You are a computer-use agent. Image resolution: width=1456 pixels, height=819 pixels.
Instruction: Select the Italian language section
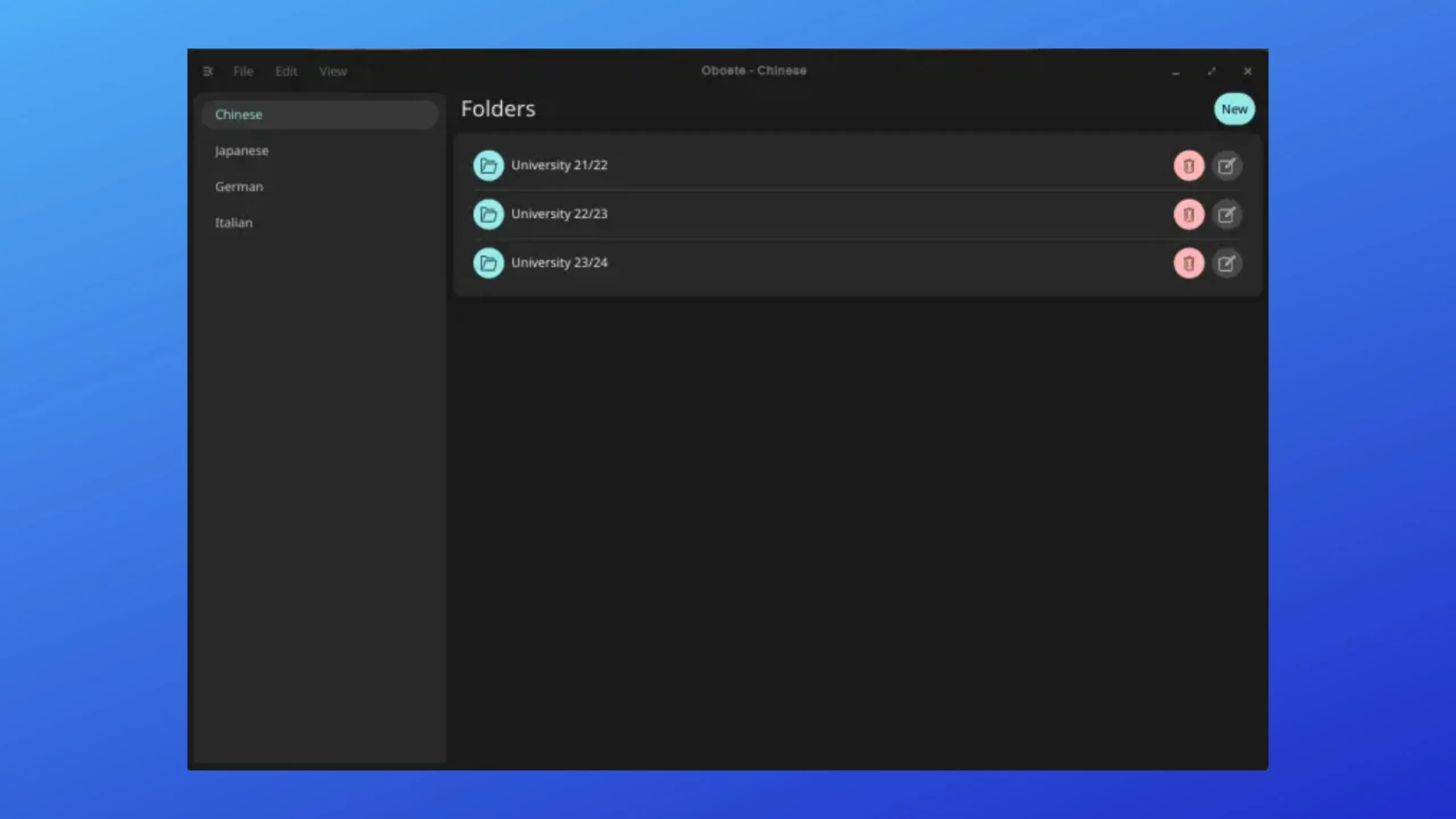tap(234, 222)
